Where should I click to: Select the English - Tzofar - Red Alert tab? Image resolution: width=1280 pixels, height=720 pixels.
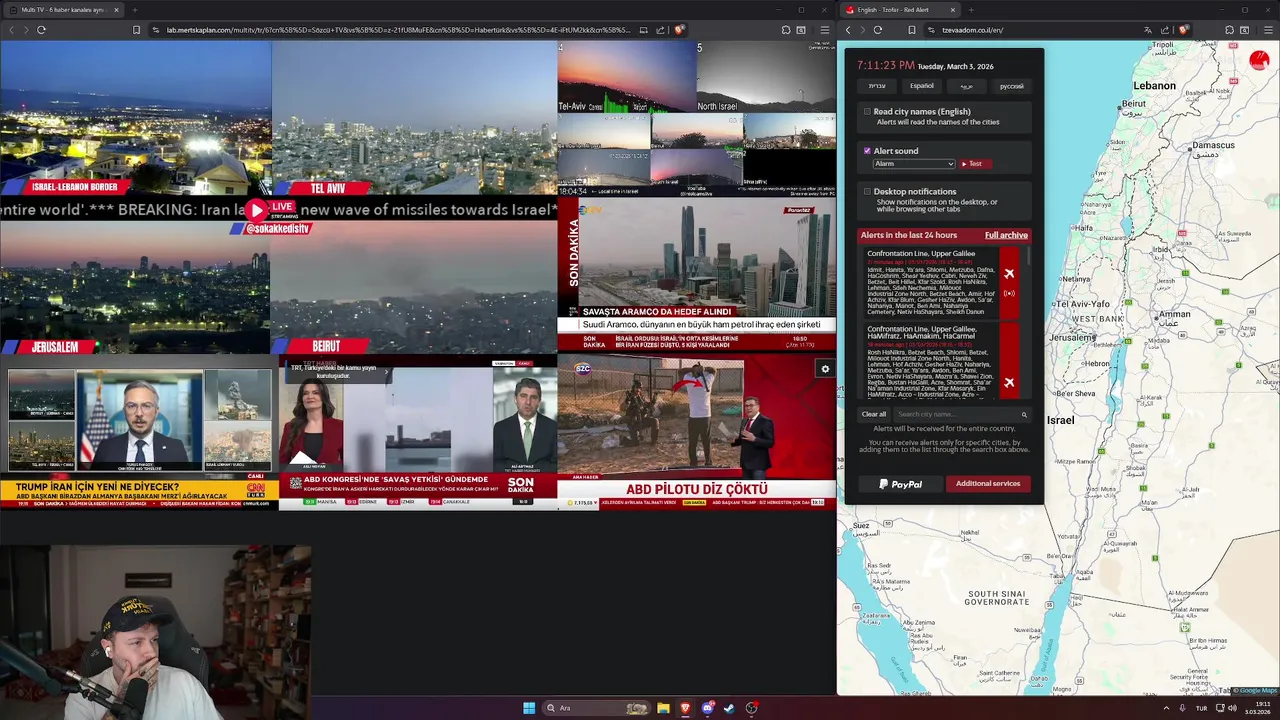click(x=899, y=10)
